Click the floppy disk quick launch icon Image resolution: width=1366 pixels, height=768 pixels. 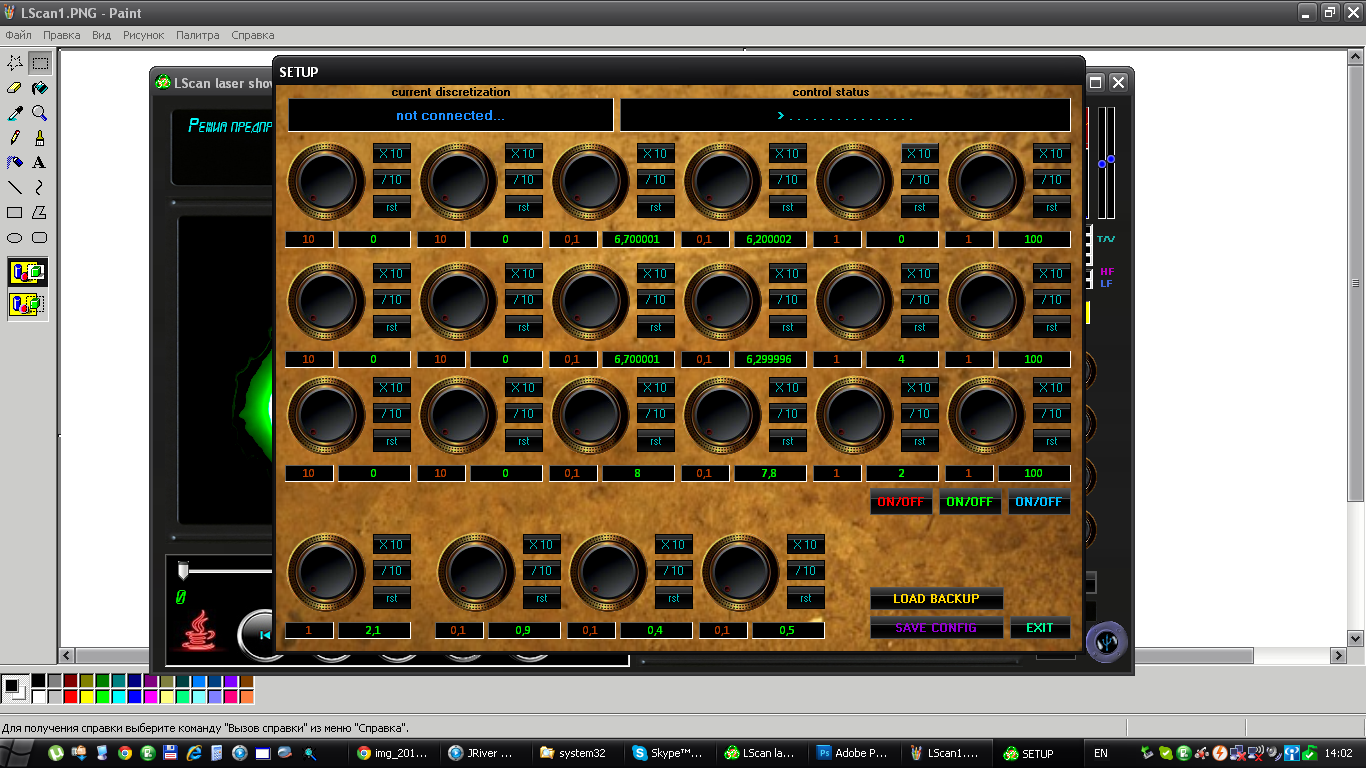coord(171,753)
